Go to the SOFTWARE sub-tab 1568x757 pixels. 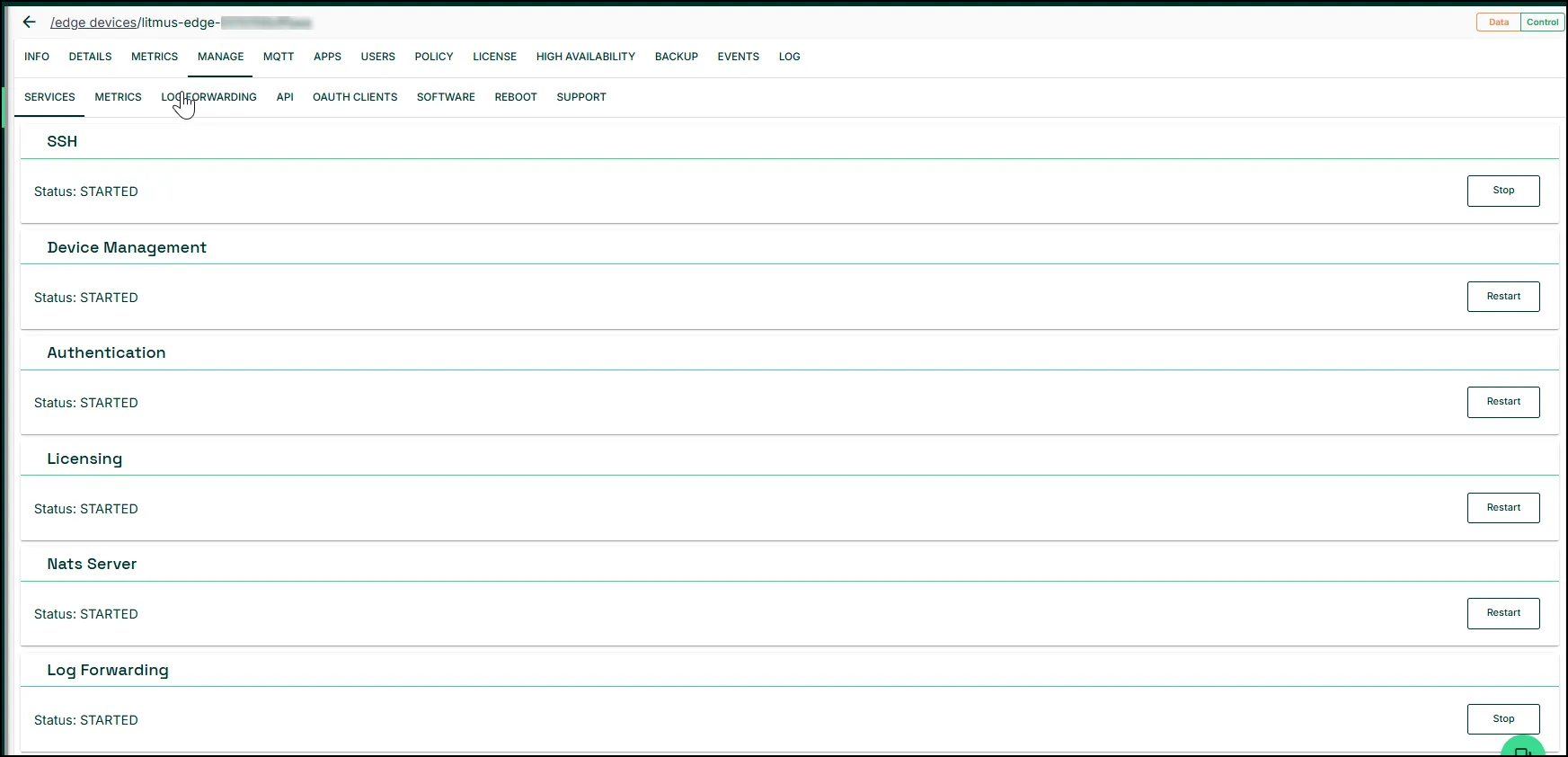click(446, 97)
